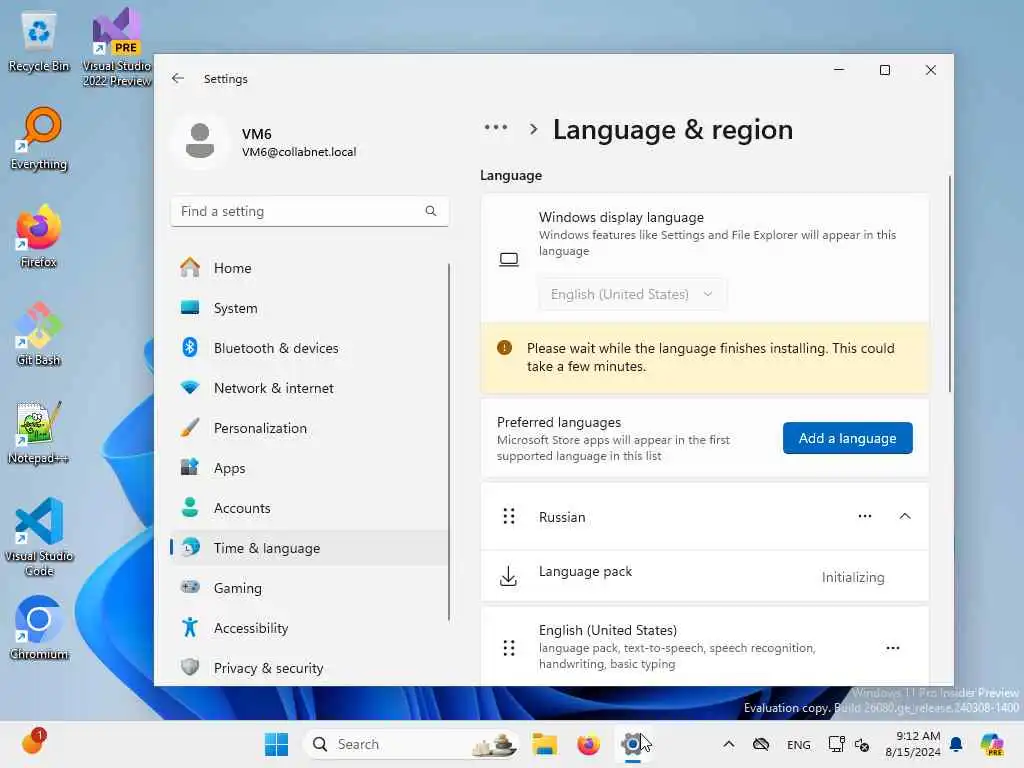Click the taskbar widgets icon with badge 1
Image resolution: width=1024 pixels, height=768 pixels.
point(33,742)
